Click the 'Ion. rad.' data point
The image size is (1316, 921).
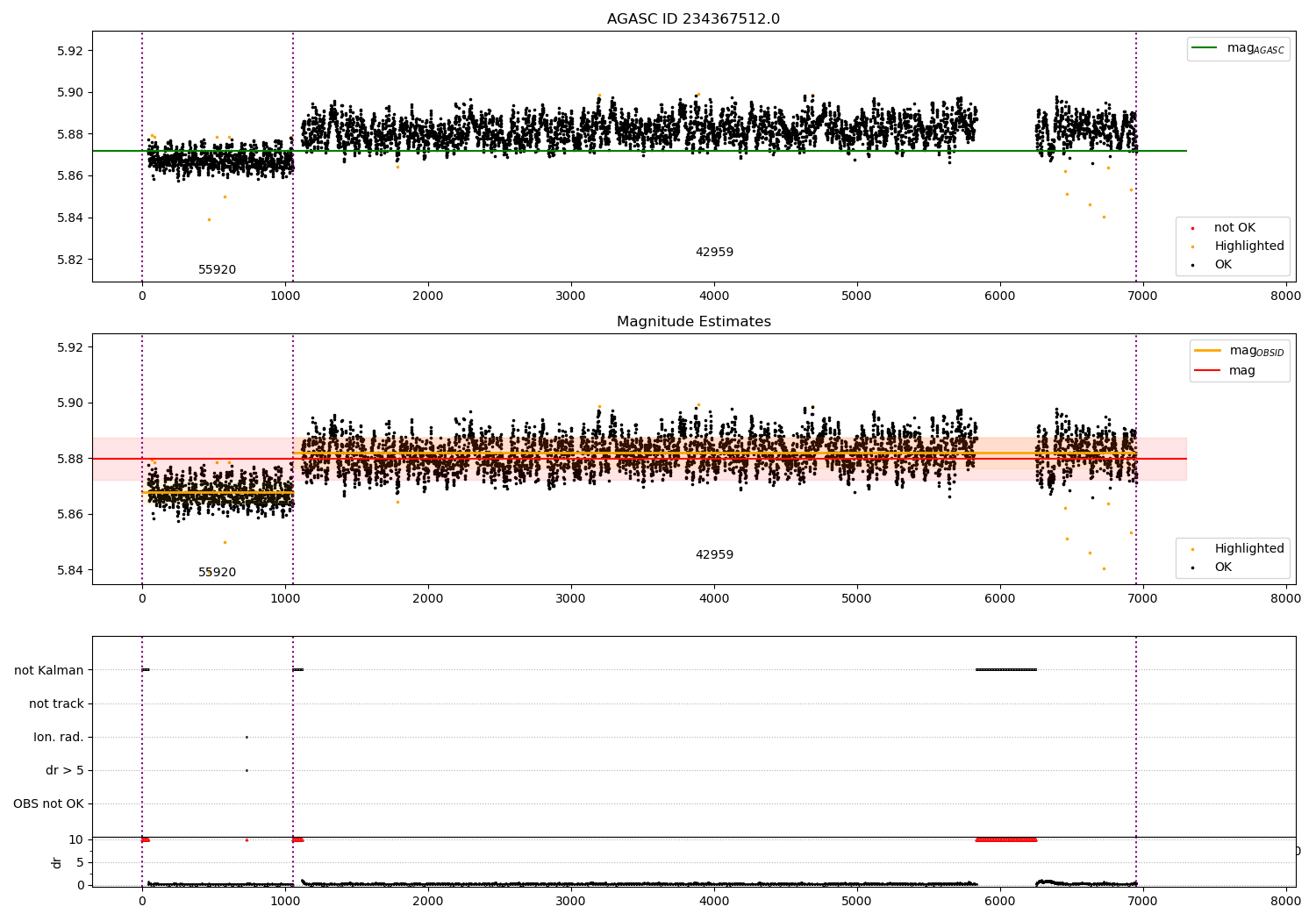tap(247, 737)
